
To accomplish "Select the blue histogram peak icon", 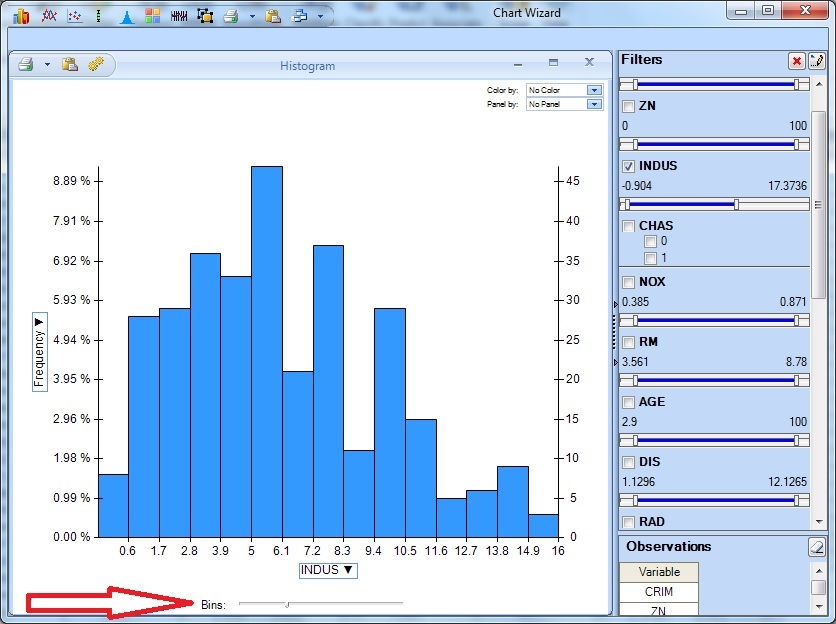I will click(126, 16).
